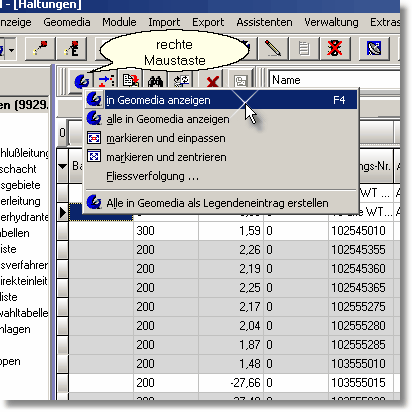Click the crossed-out red figure icon

(335, 49)
